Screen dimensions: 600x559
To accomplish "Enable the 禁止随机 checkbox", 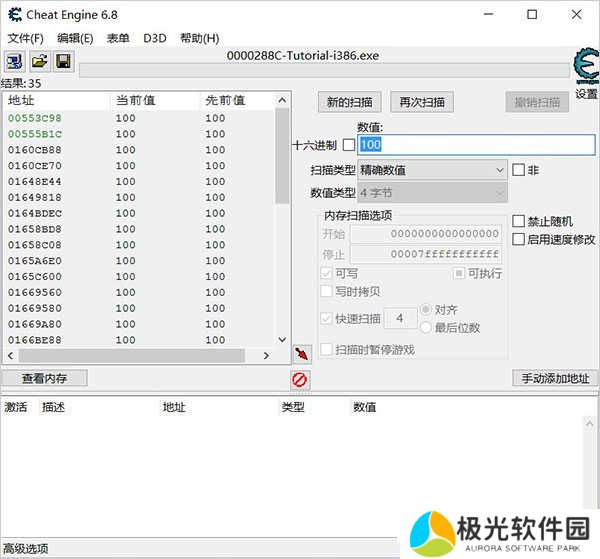I will coord(518,221).
